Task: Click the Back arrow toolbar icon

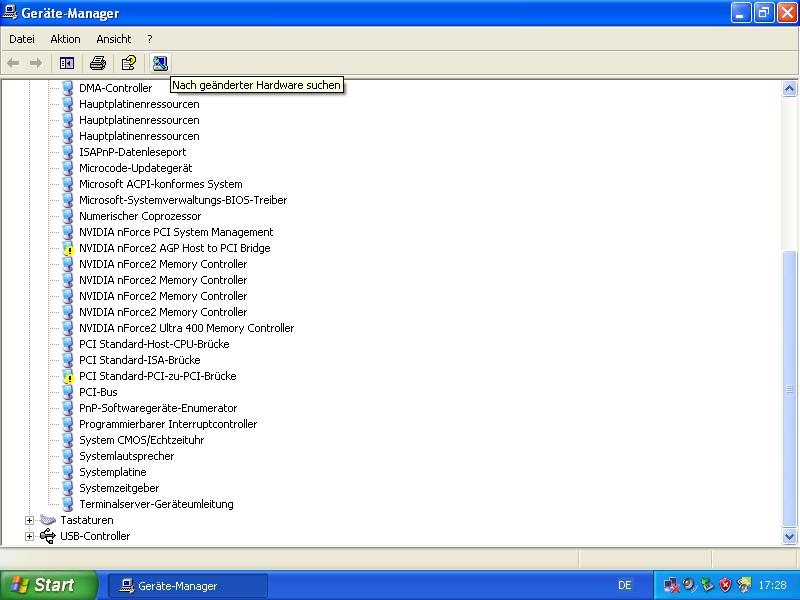Action: [13, 63]
